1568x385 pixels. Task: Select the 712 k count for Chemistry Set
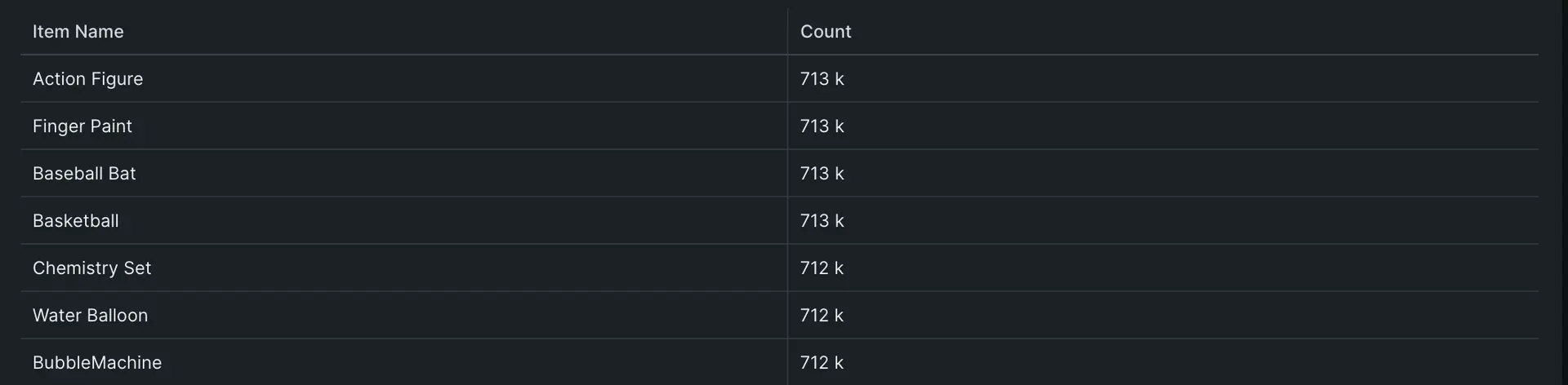822,268
